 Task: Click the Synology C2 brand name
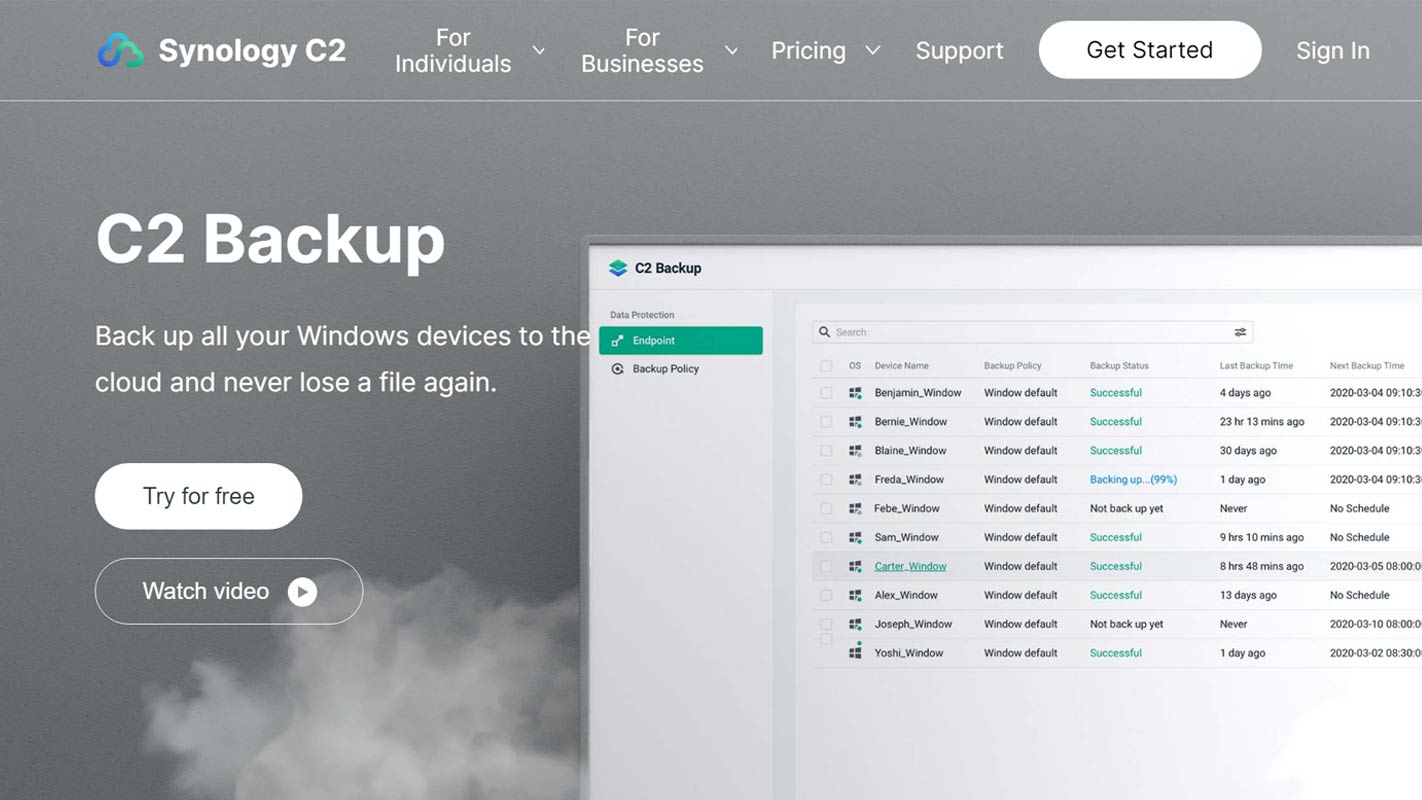pyautogui.click(x=252, y=51)
